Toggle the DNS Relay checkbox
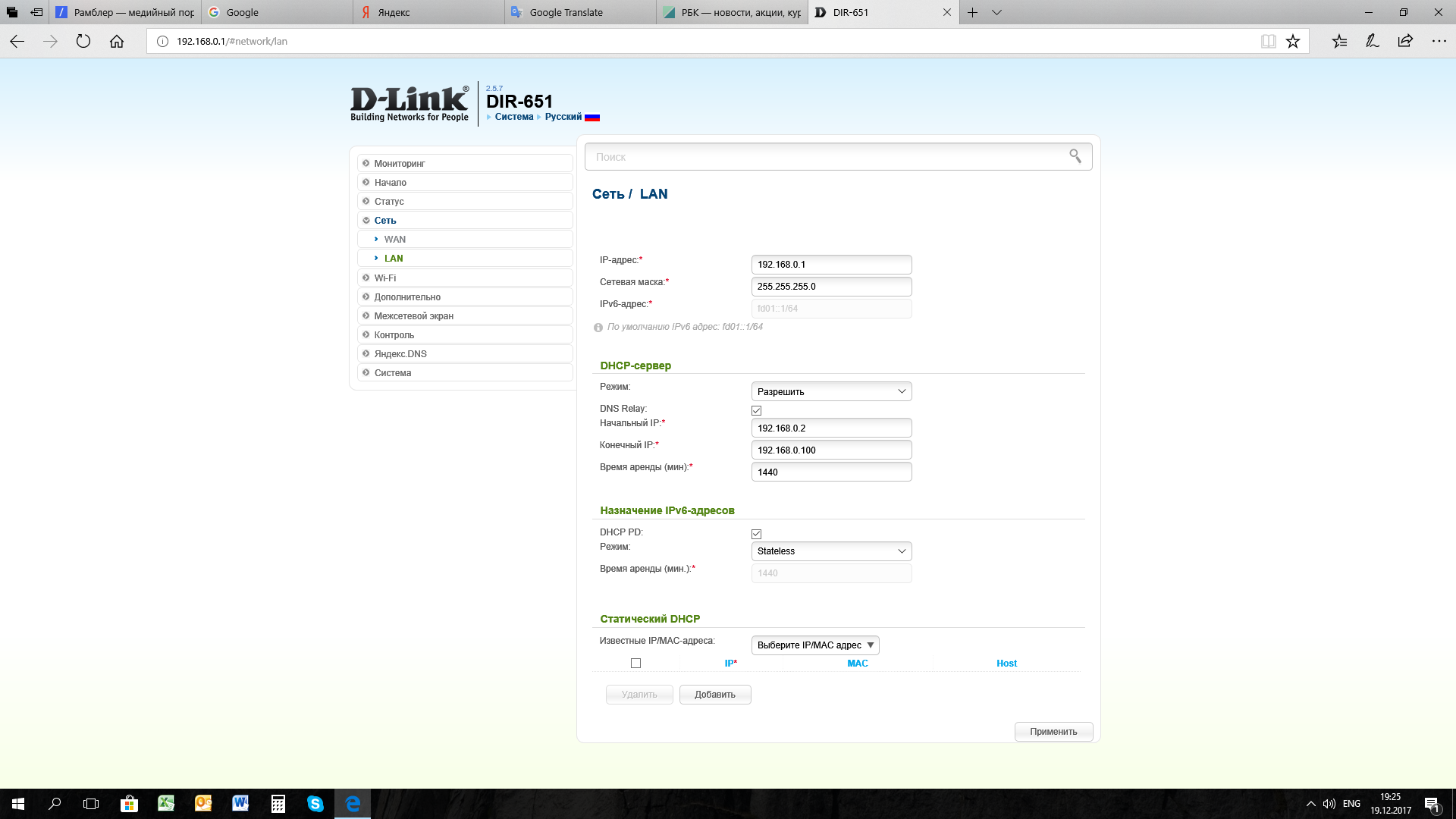This screenshot has width=1456, height=819. tap(756, 410)
